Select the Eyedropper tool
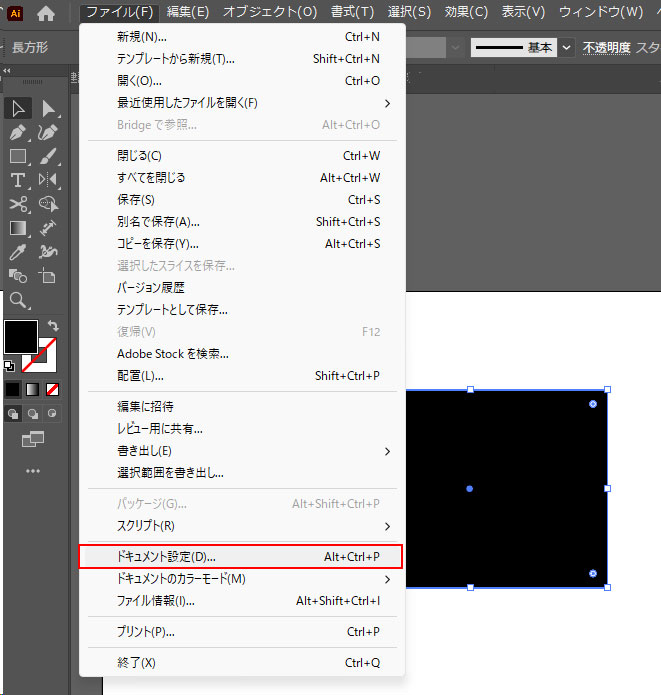This screenshot has width=661, height=695. 18,252
